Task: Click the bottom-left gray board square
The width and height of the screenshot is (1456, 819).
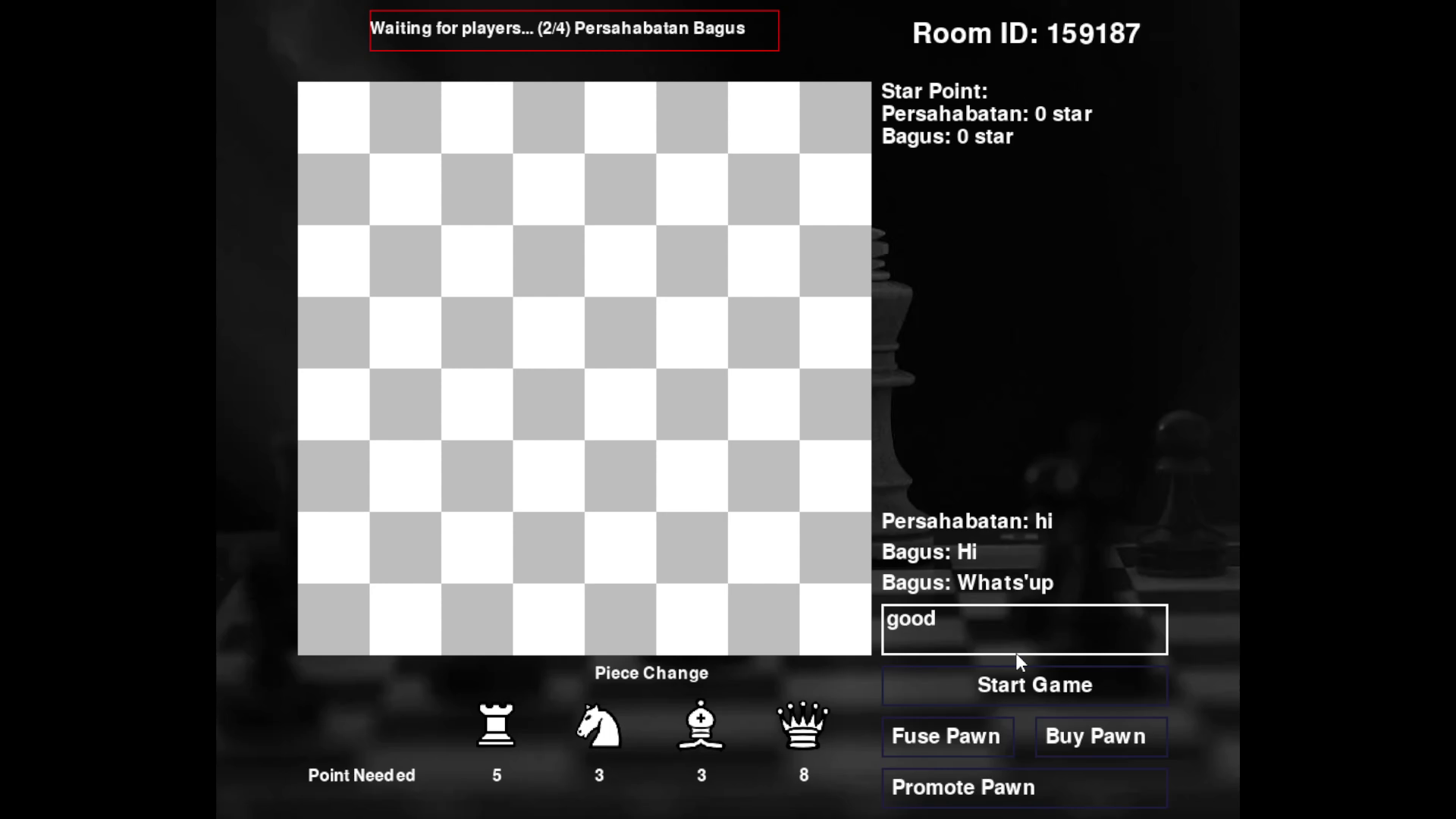Action: click(x=334, y=620)
